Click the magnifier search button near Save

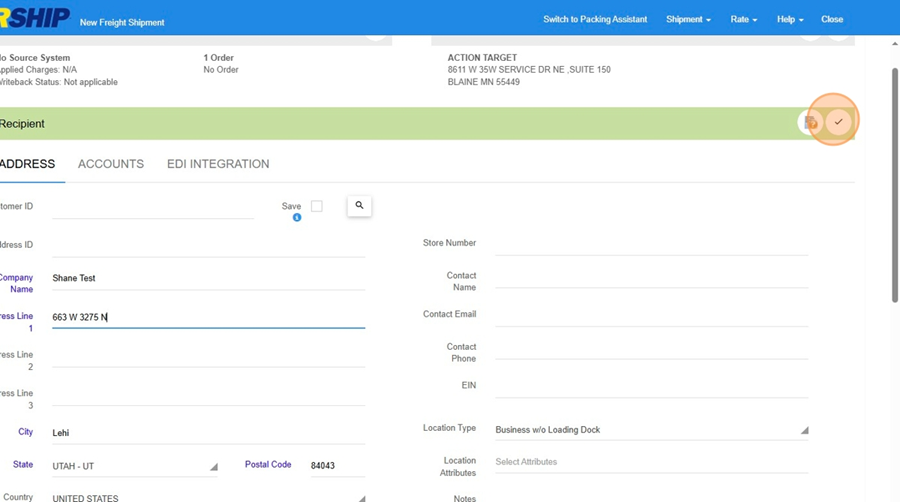tap(359, 206)
